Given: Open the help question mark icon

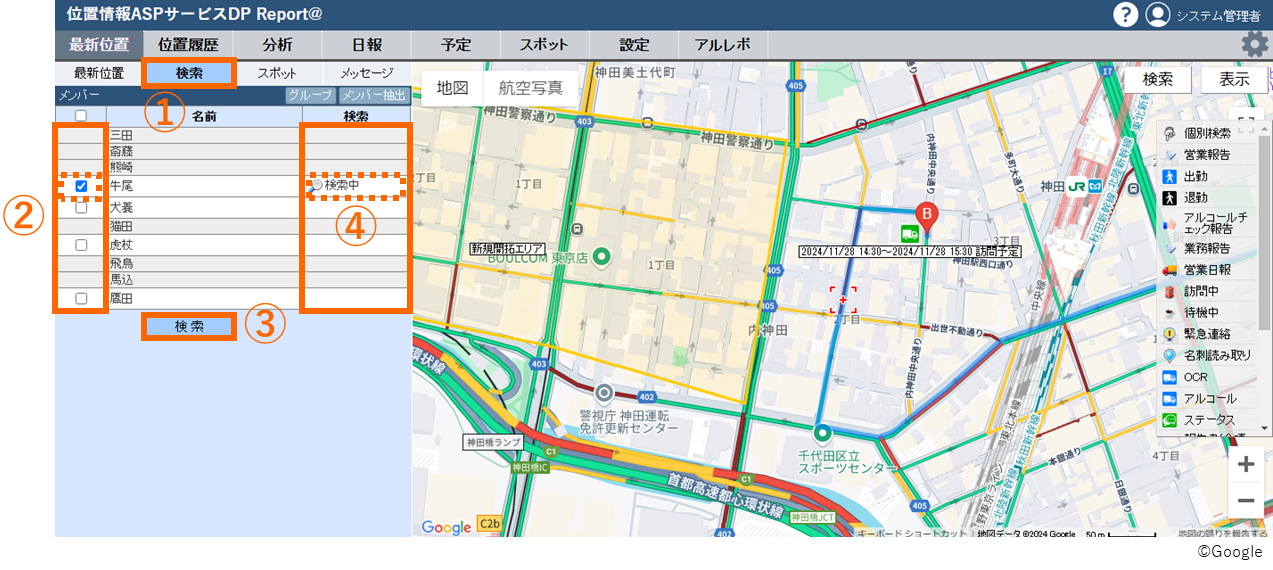Looking at the screenshot, I should (x=1126, y=15).
